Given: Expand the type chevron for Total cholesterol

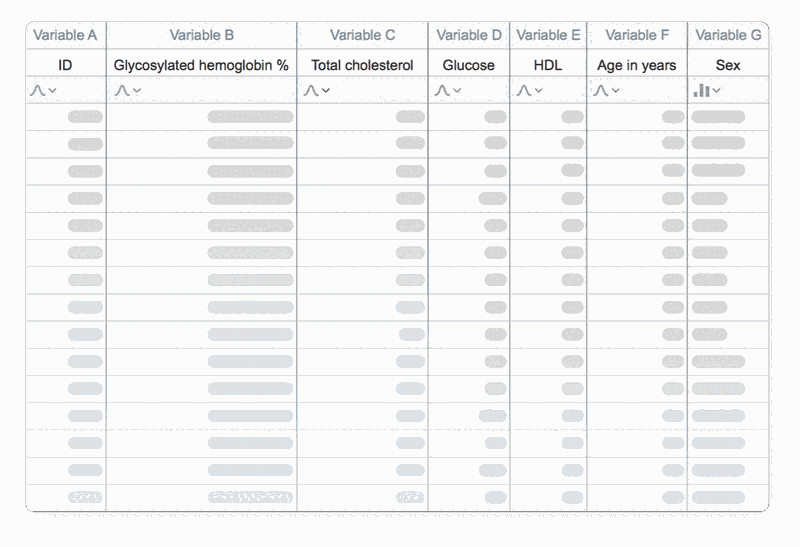Looking at the screenshot, I should [326, 90].
